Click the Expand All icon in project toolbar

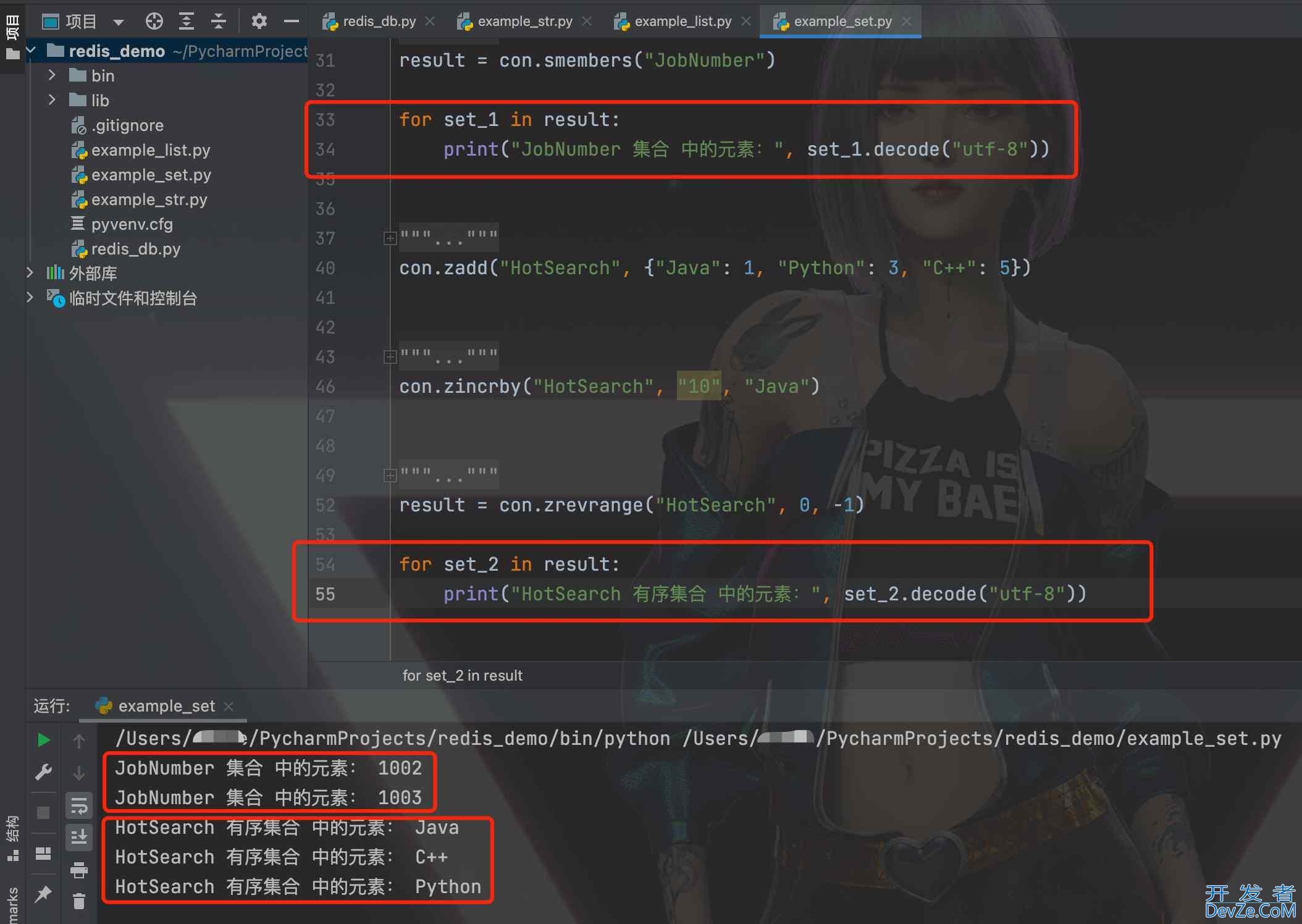coord(186,22)
